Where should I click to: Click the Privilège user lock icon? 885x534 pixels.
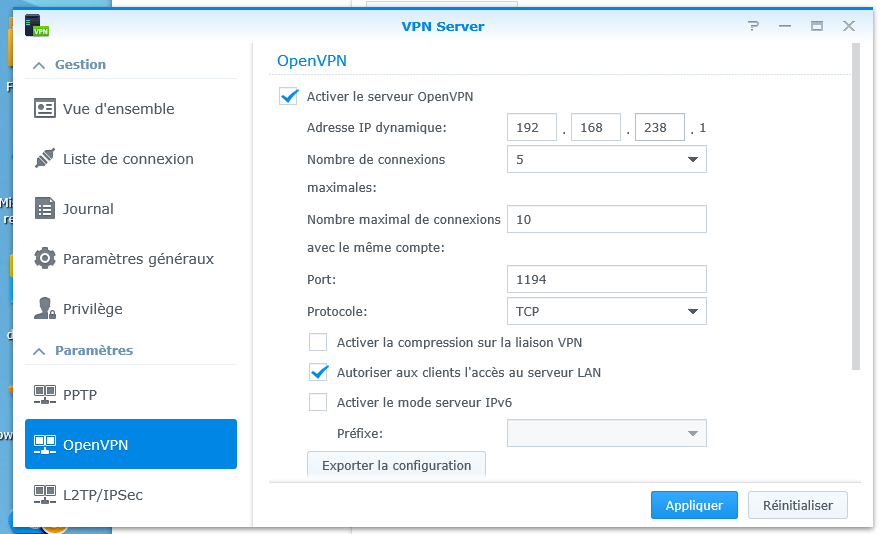click(45, 308)
